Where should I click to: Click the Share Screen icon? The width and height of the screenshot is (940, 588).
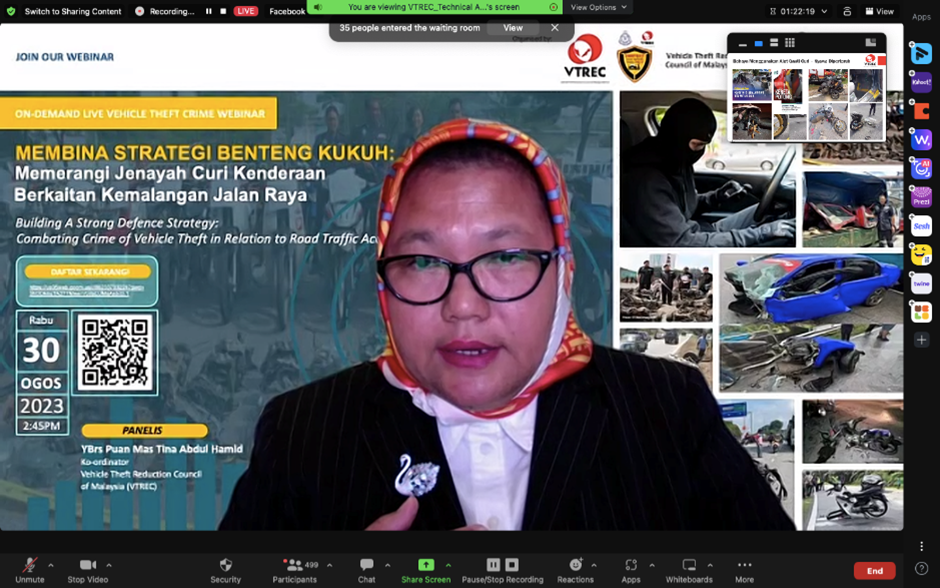pyautogui.click(x=426, y=565)
